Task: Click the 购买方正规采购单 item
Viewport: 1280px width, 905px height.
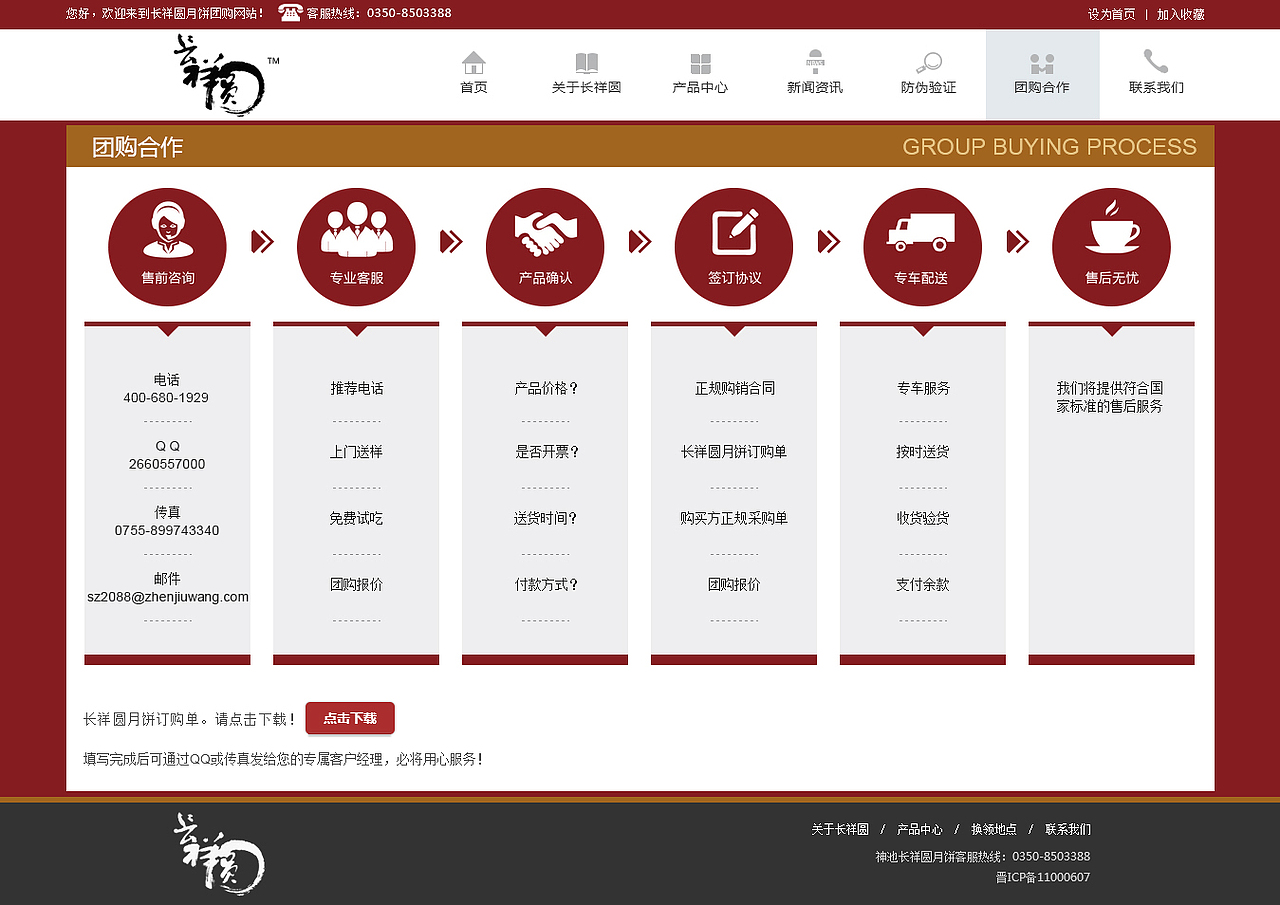Action: point(734,518)
